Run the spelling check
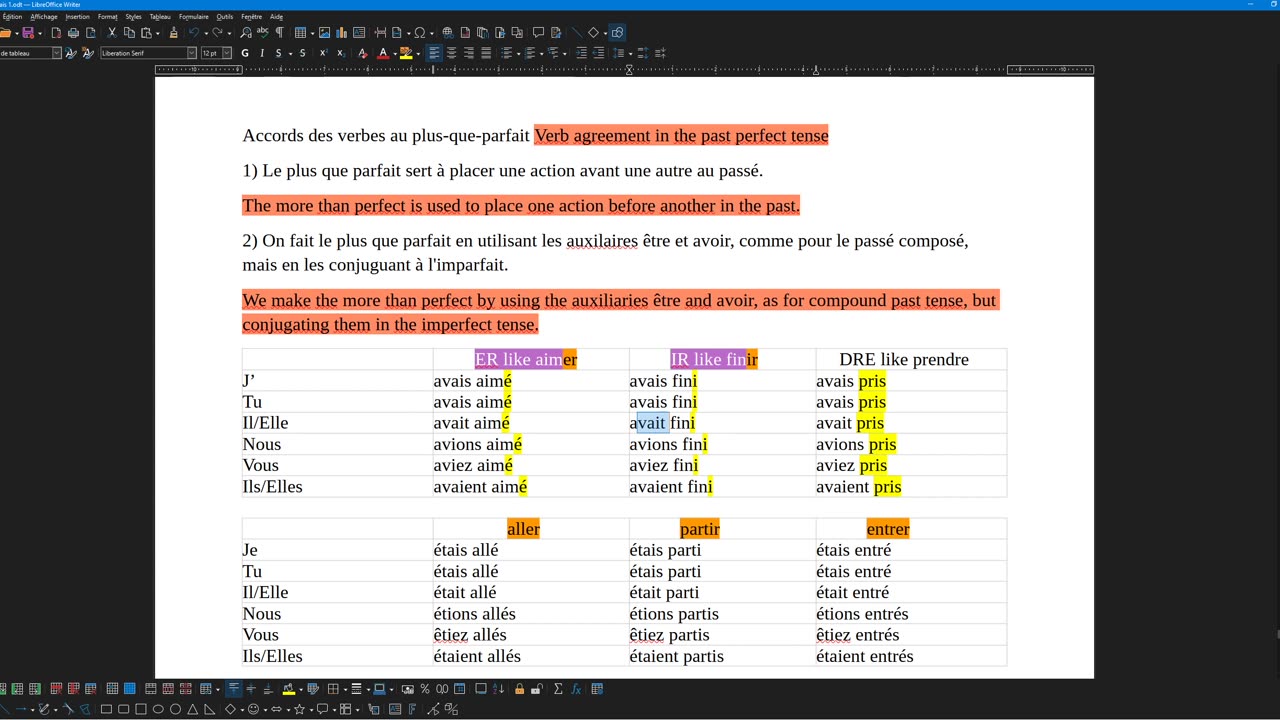The width and height of the screenshot is (1280, 720). pos(262,33)
